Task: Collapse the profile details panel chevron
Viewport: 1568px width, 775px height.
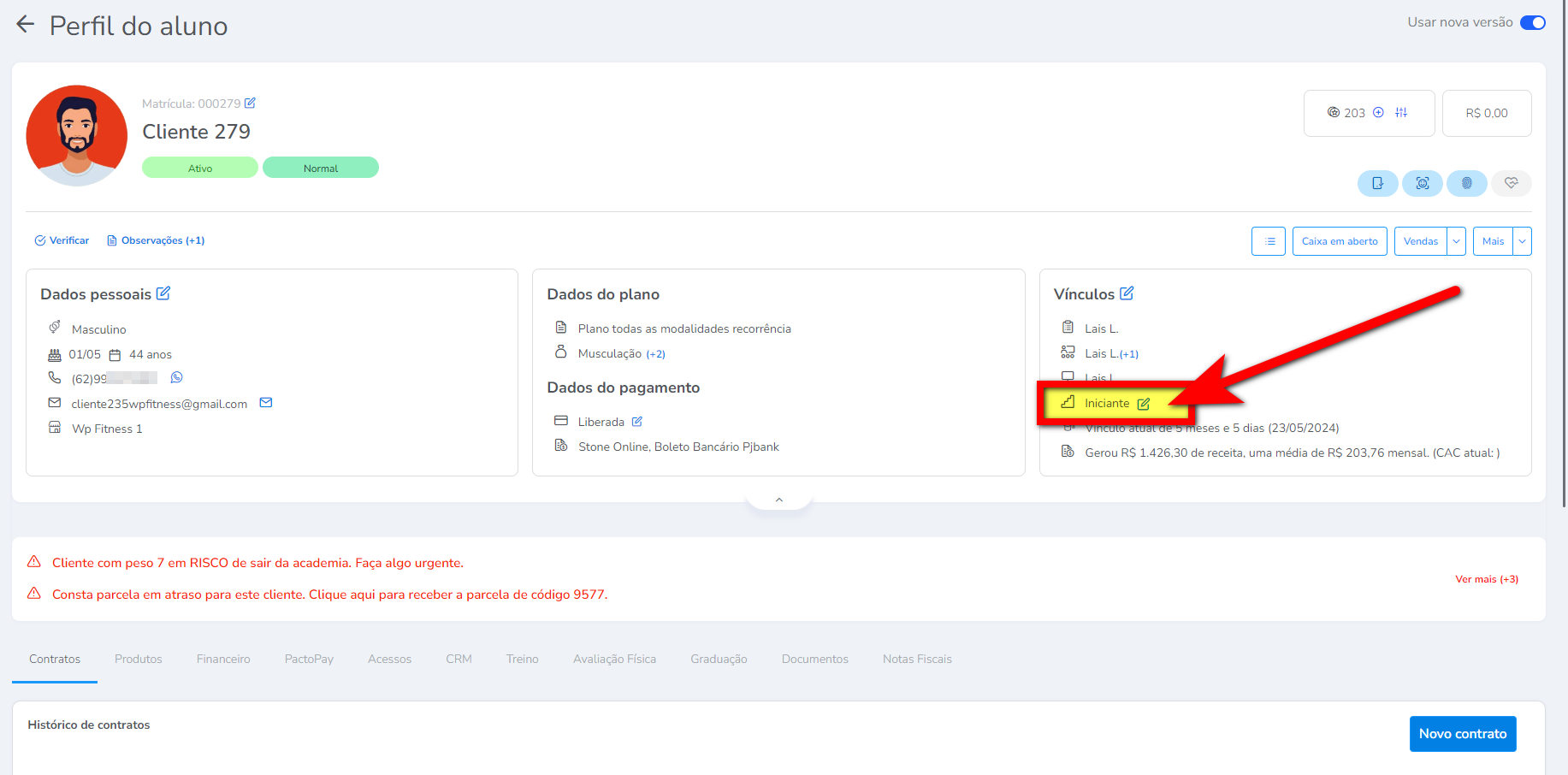Action: 778,500
